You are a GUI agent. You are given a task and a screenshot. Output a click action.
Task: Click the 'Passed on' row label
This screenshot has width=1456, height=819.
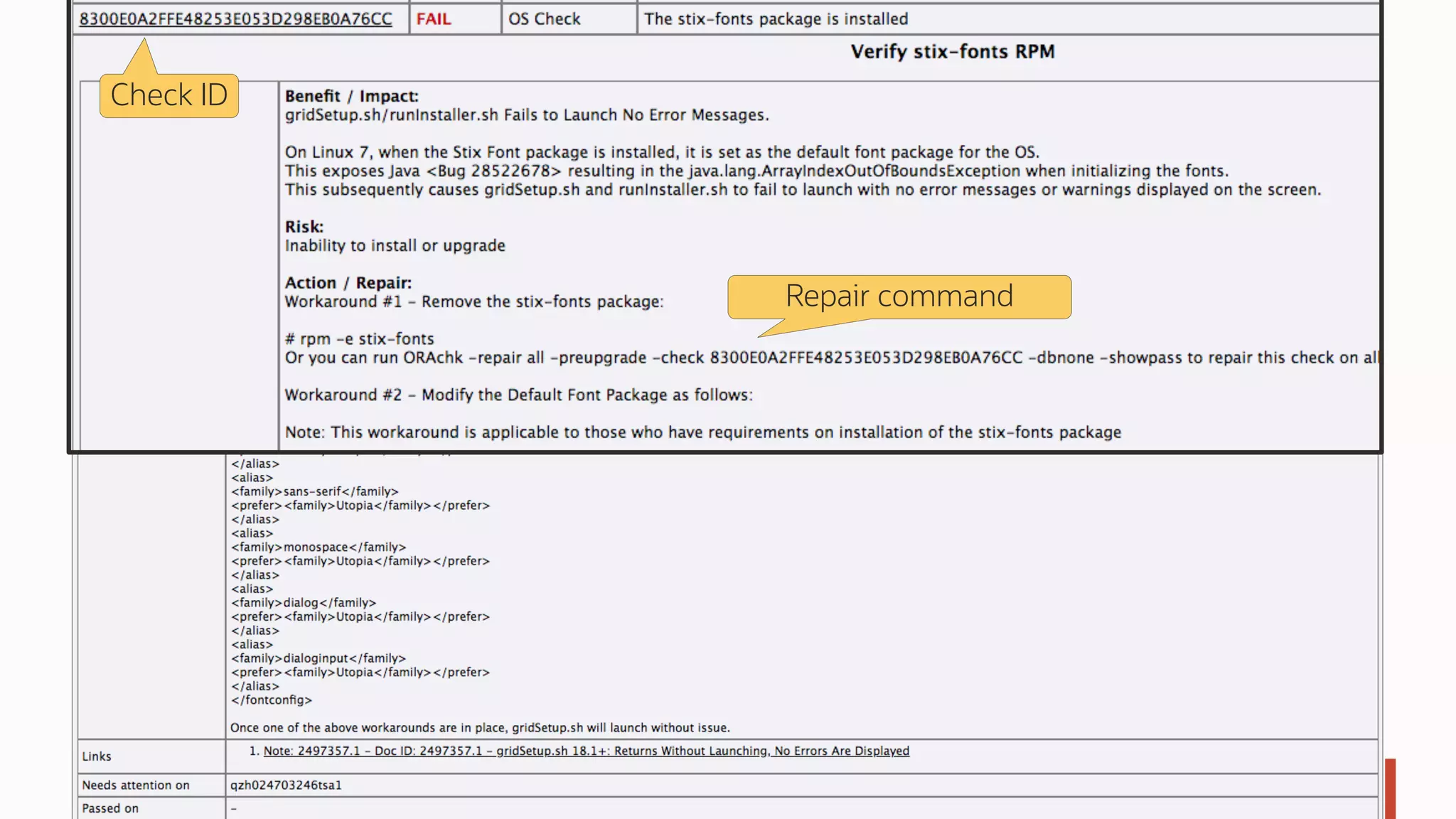pos(110,808)
